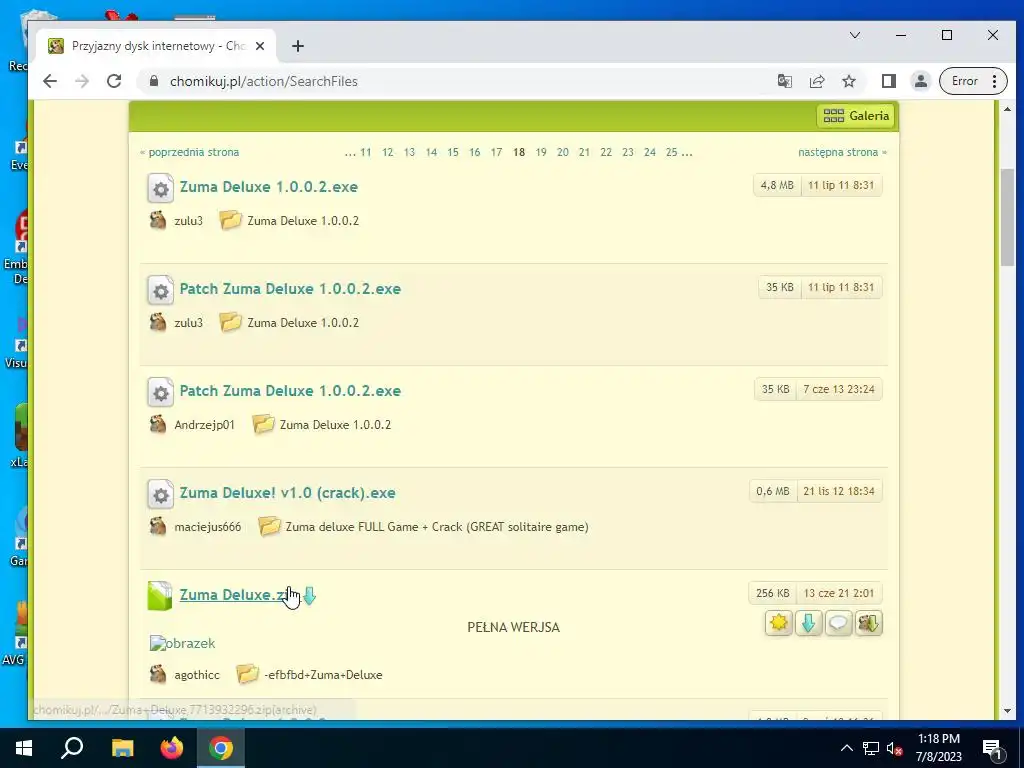Open folder Zuma deluxe FULL Game + Crack
This screenshot has width=1024, height=768.
[437, 526]
